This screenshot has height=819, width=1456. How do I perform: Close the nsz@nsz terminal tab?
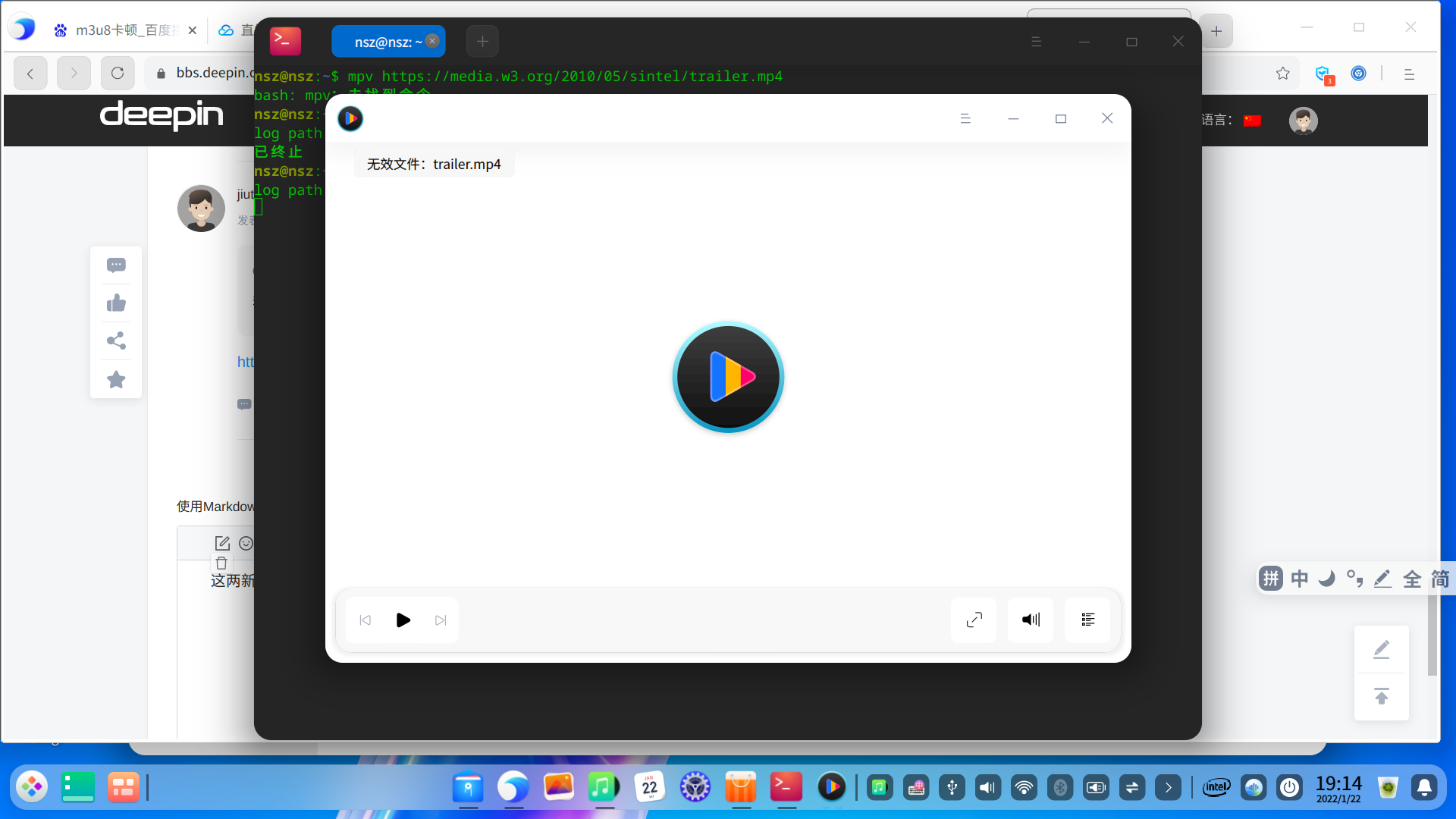[x=432, y=41]
